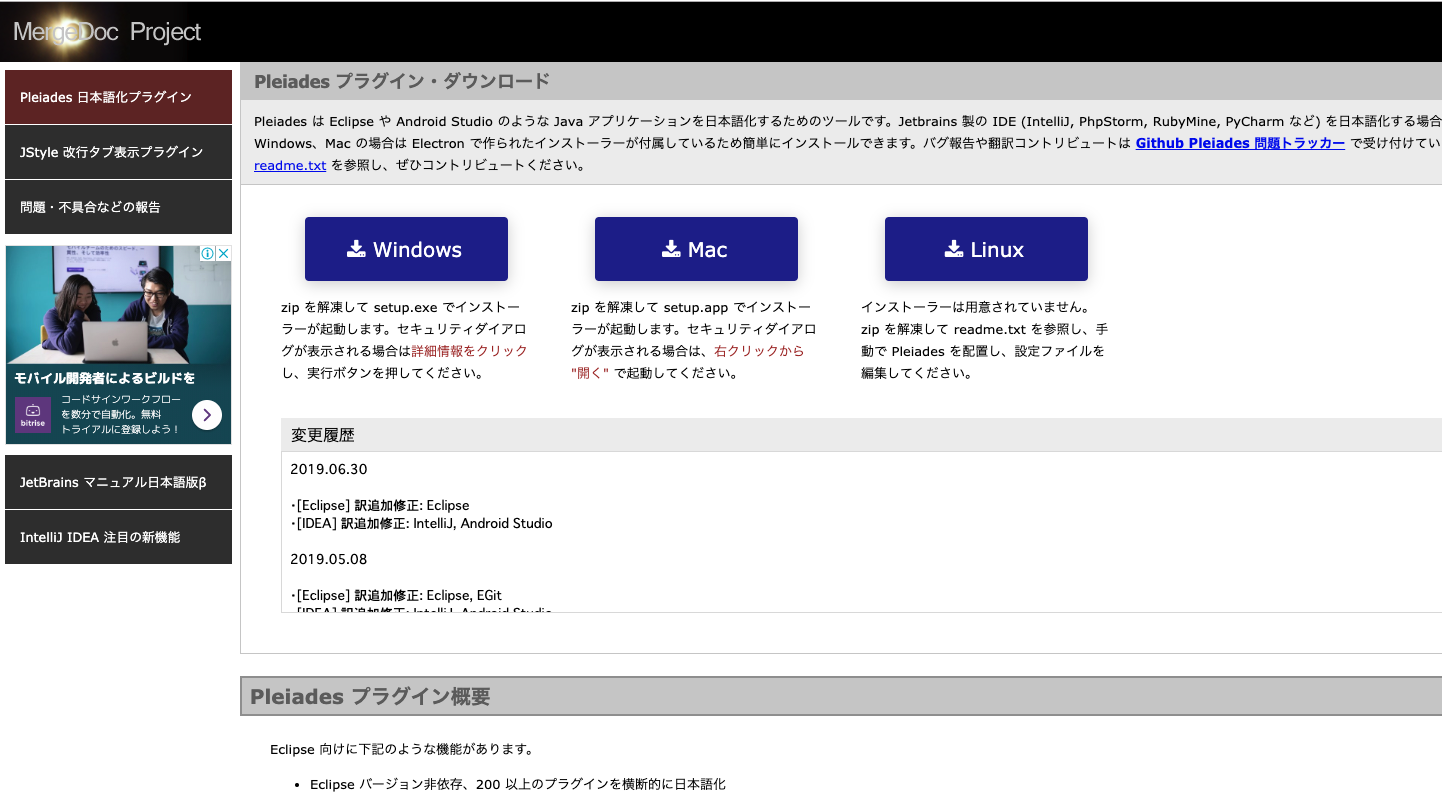Image resolution: width=1442 pixels, height=794 pixels.
Task: Download the Windows version of Pleiades
Action: pos(406,249)
